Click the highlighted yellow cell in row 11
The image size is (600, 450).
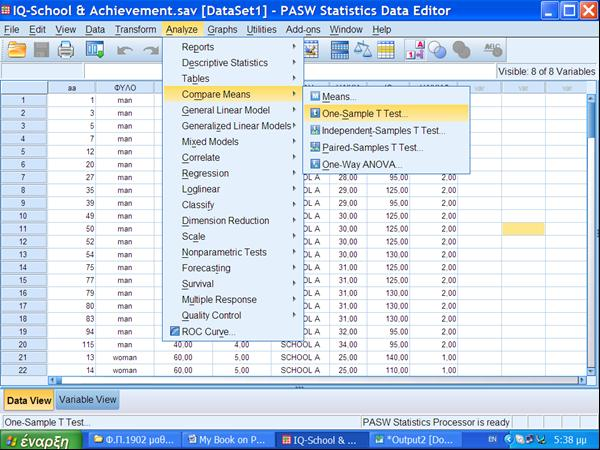point(523,229)
